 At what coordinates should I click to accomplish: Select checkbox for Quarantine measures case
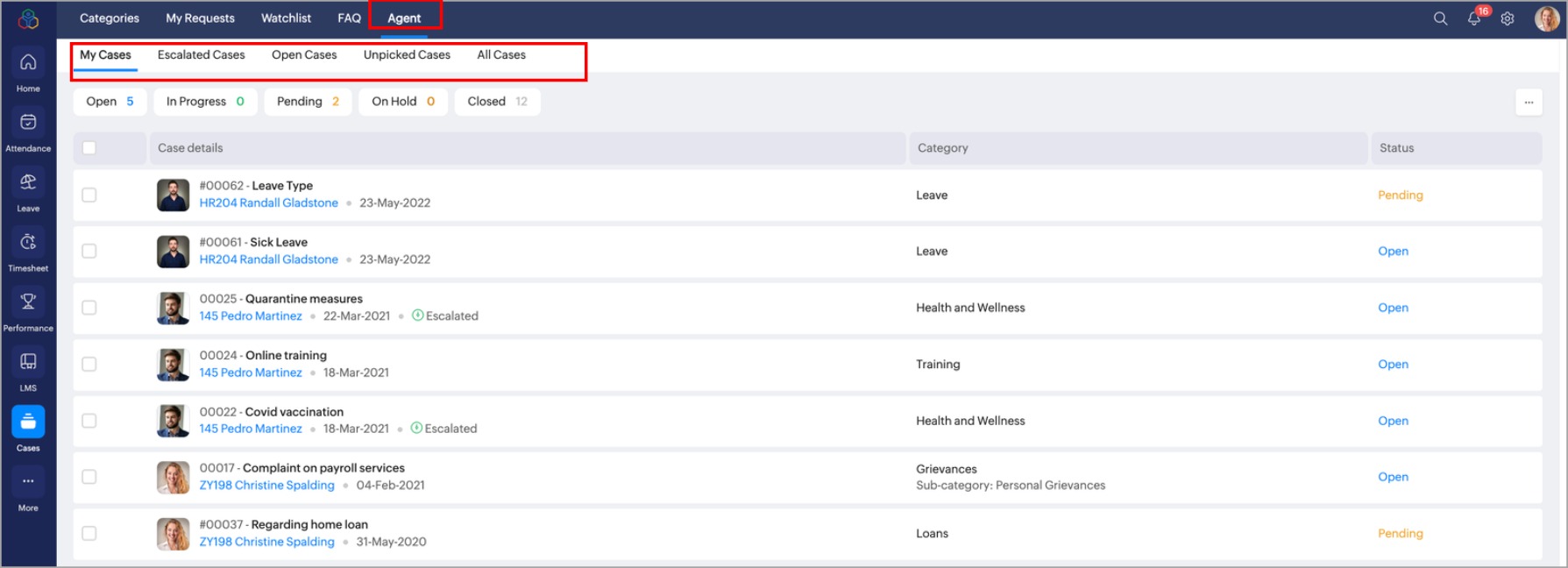coord(89,308)
